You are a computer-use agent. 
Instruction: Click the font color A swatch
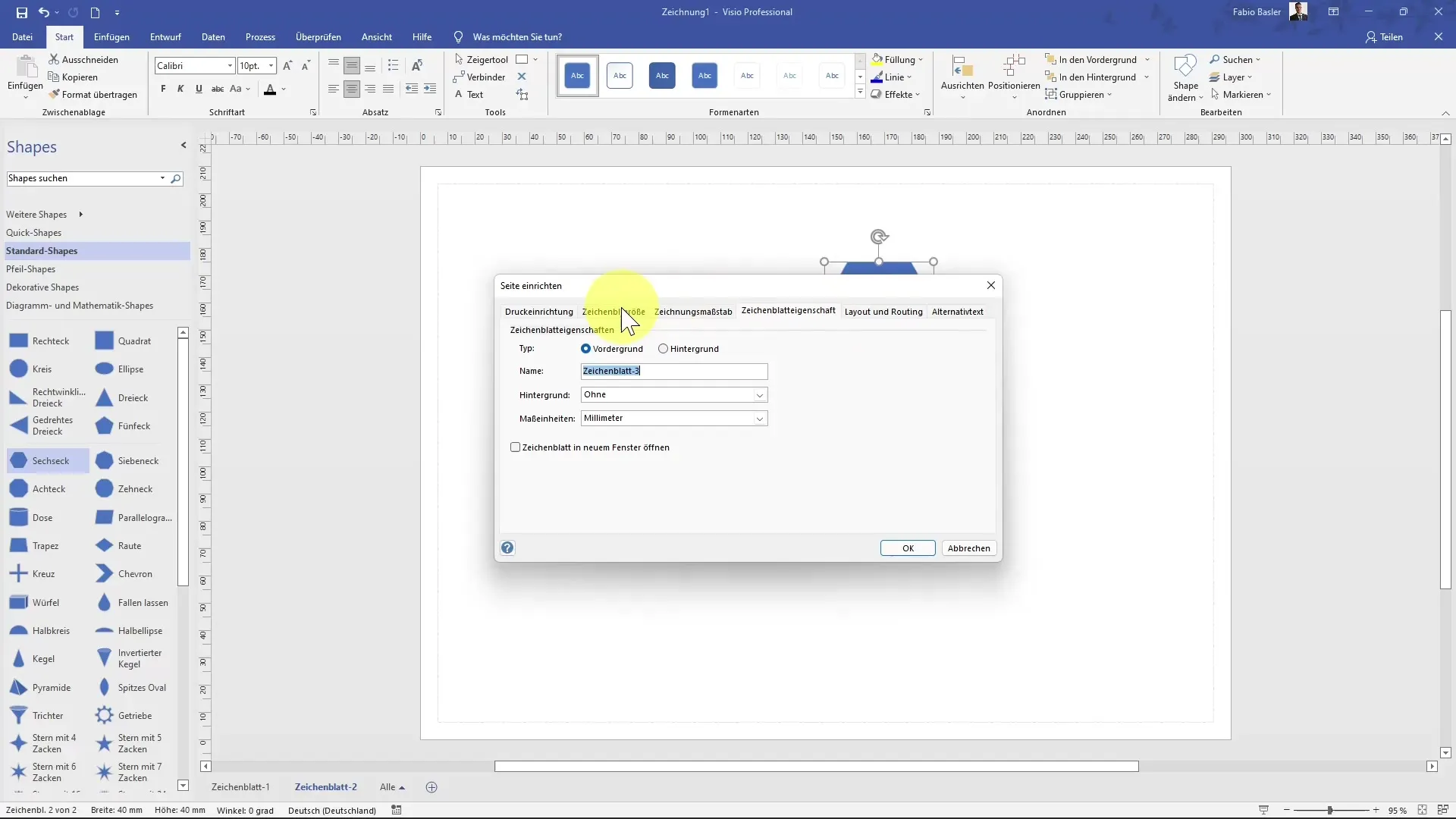pos(270,89)
